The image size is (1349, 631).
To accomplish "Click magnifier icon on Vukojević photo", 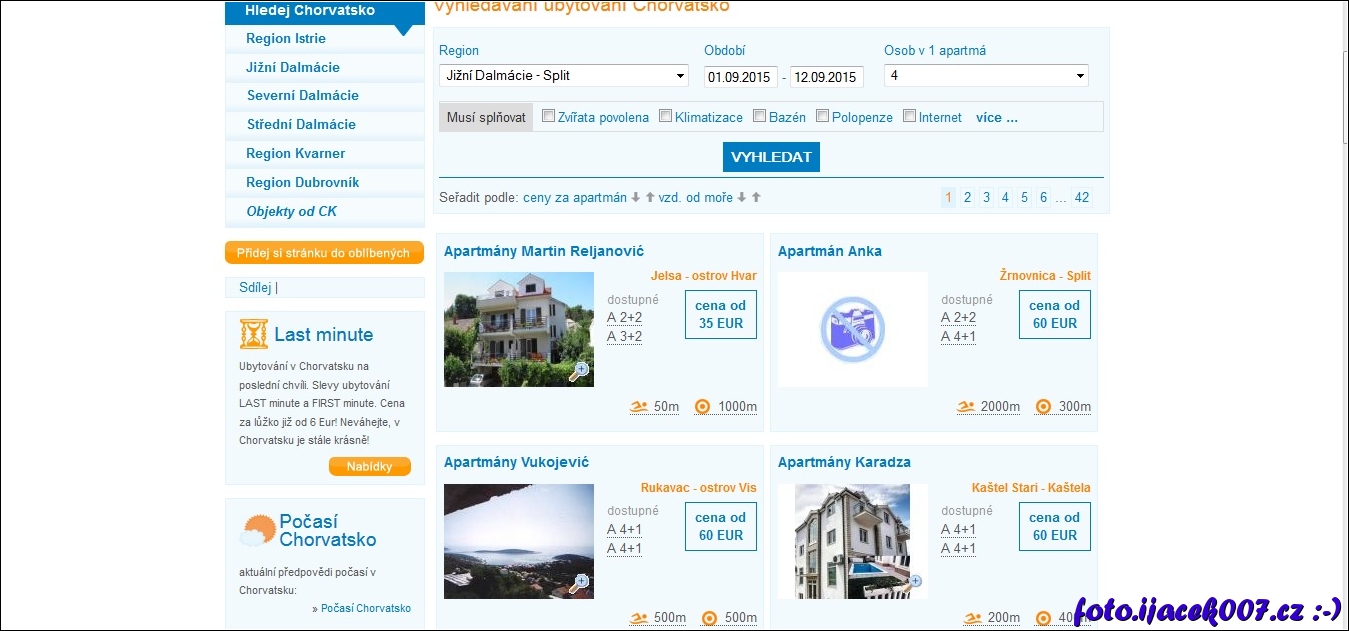I will pyautogui.click(x=579, y=583).
